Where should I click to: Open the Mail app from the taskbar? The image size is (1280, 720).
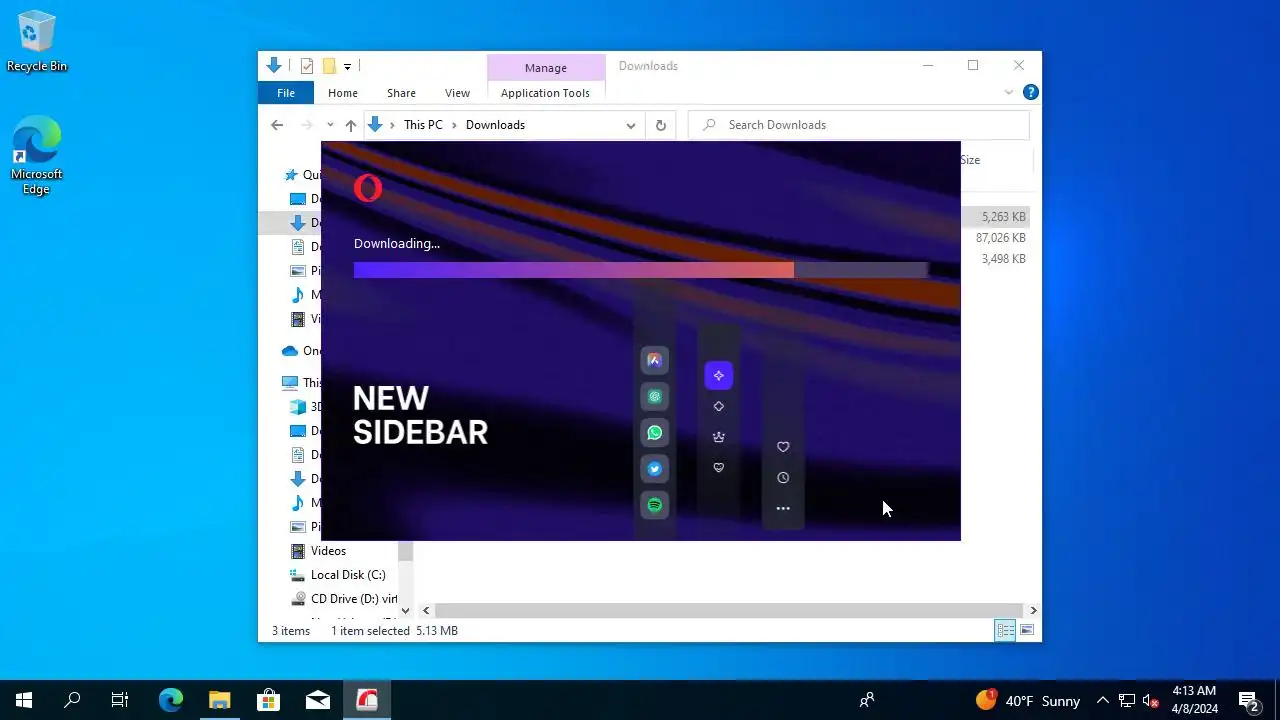click(318, 700)
